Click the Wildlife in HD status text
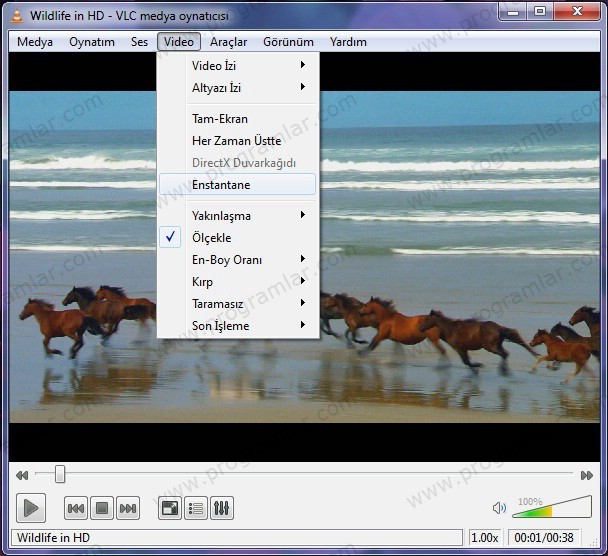 [53, 538]
